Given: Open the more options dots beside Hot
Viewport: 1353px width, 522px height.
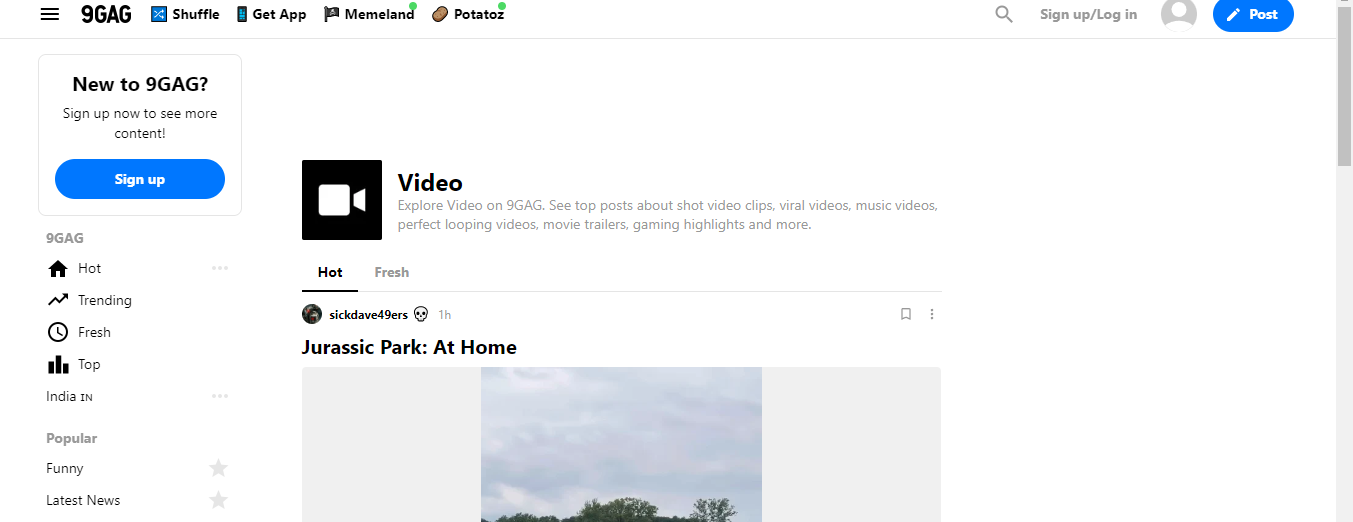Looking at the screenshot, I should coord(220,268).
